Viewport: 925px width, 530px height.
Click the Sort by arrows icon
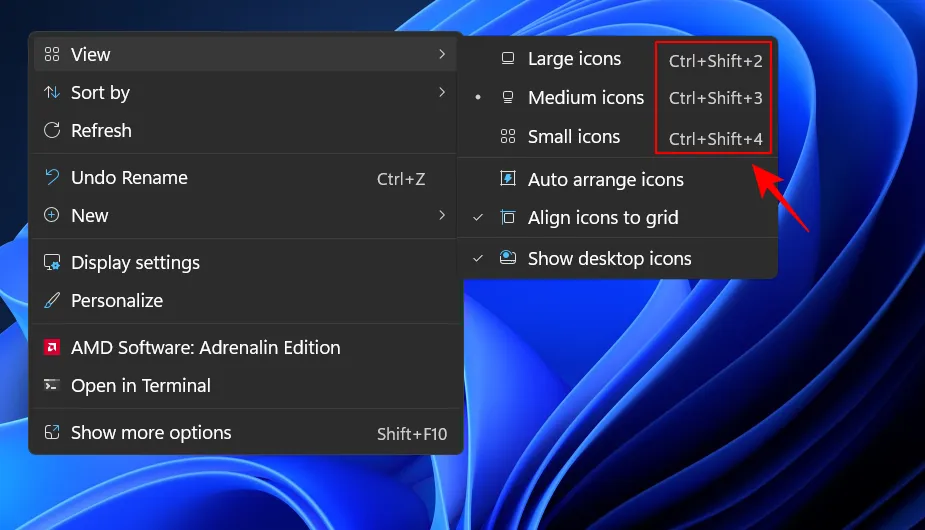tap(52, 92)
